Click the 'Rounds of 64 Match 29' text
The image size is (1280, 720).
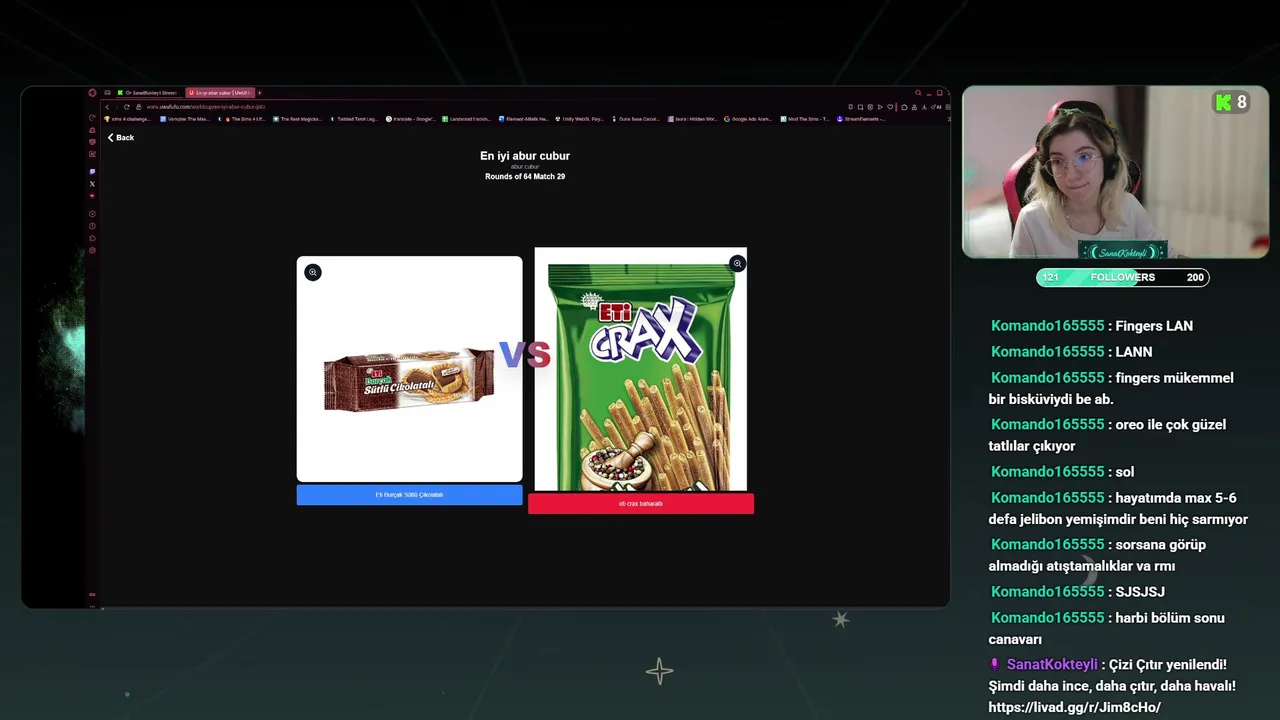tap(525, 177)
